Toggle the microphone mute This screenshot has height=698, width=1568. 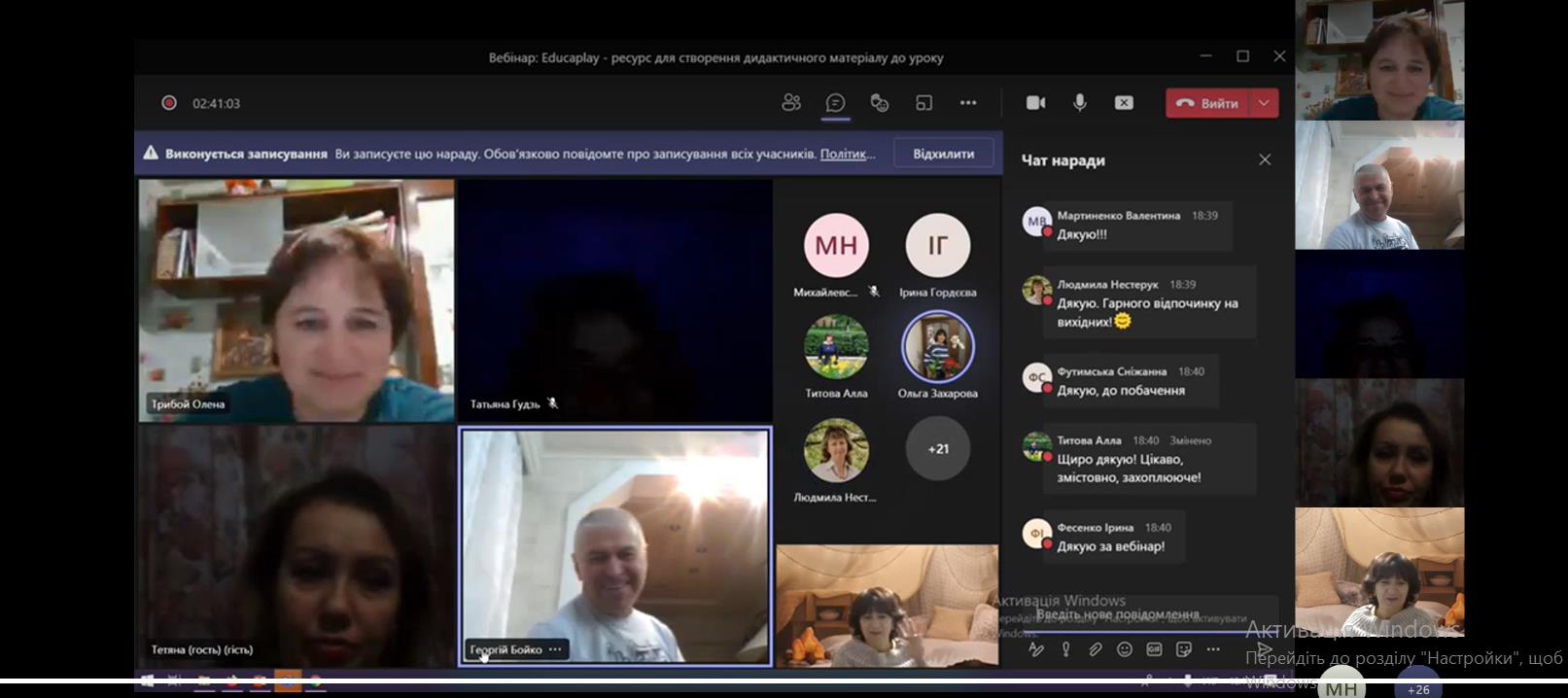tap(1080, 103)
